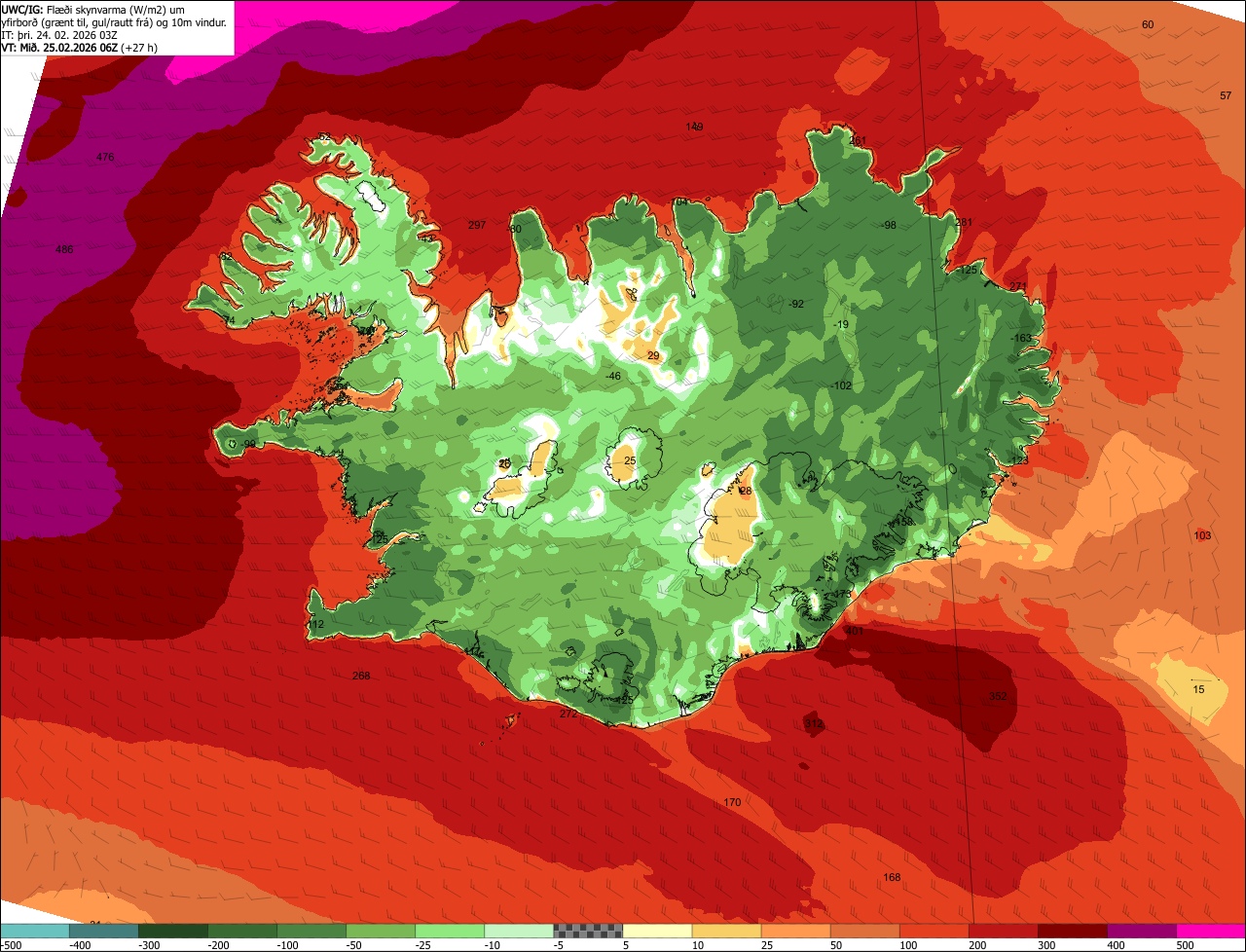Click the legend tick label '-300'

point(149,945)
